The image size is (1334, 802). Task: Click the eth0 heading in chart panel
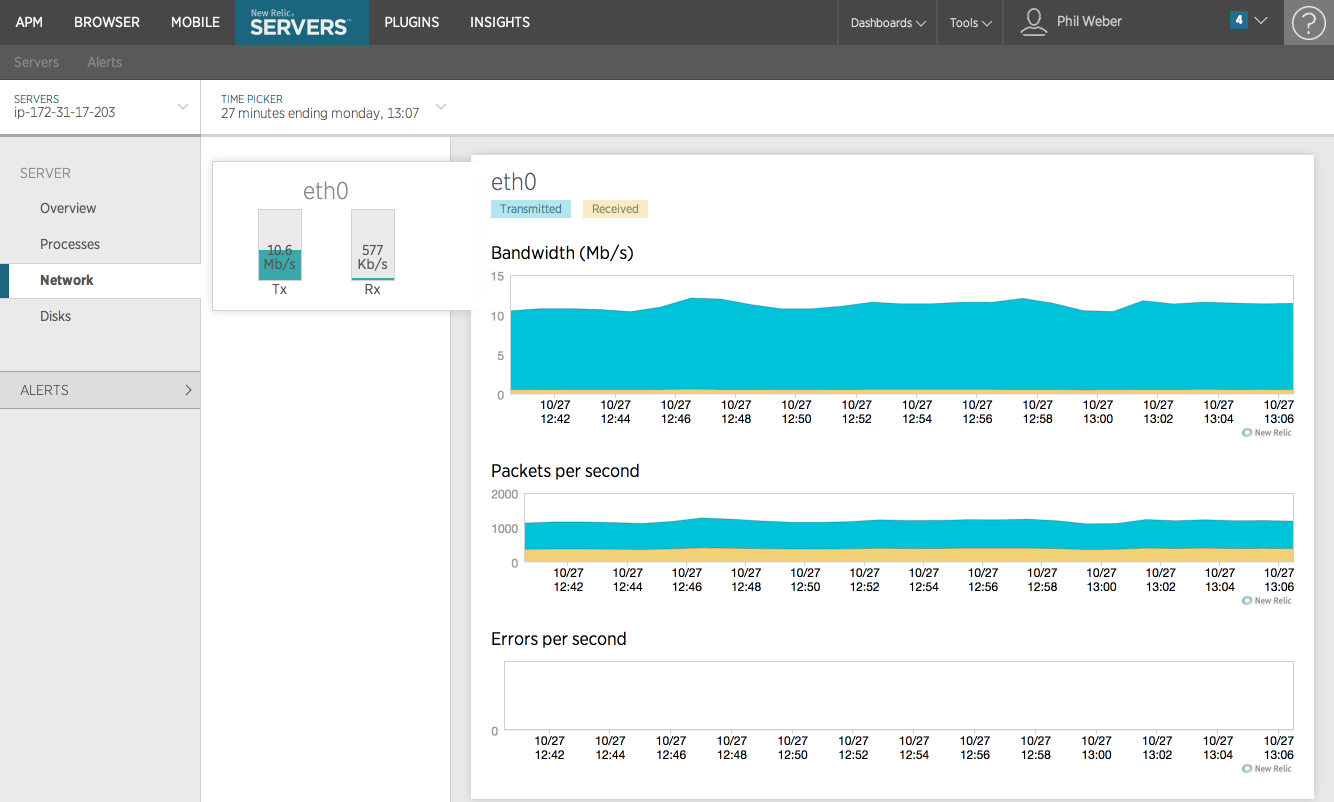point(514,182)
